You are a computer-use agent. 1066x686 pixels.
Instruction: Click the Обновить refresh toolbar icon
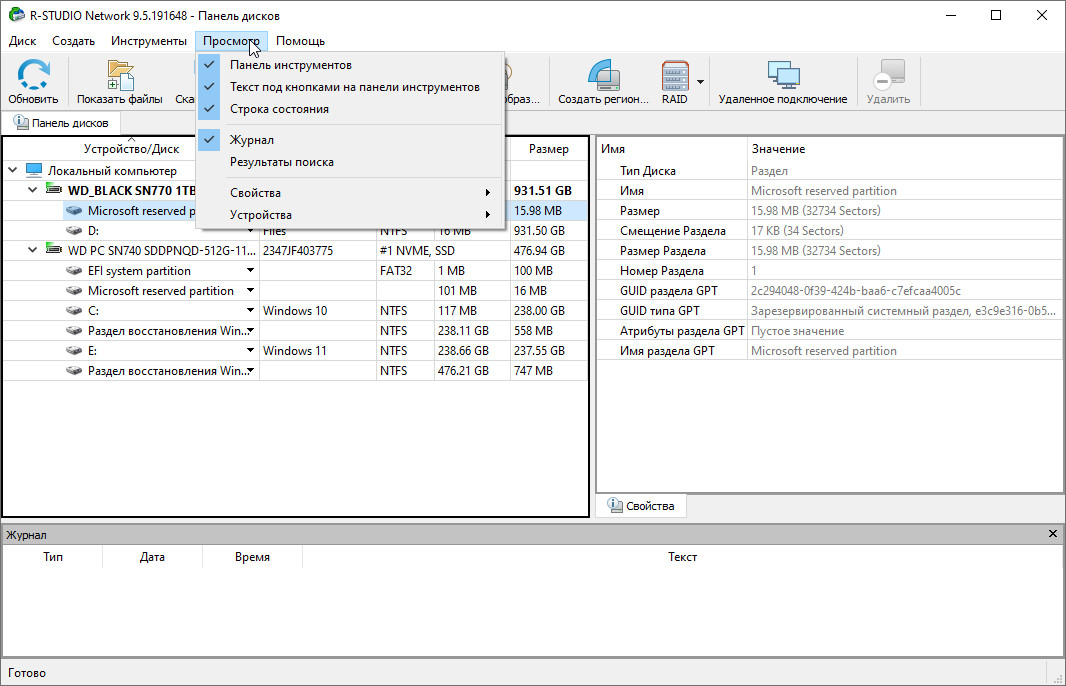tap(33, 76)
